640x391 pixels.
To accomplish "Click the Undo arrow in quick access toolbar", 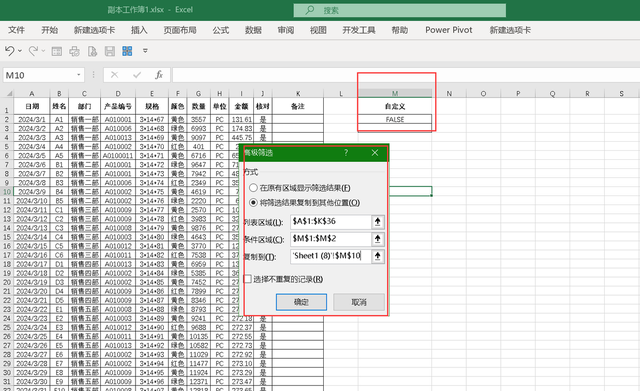I will [9, 51].
